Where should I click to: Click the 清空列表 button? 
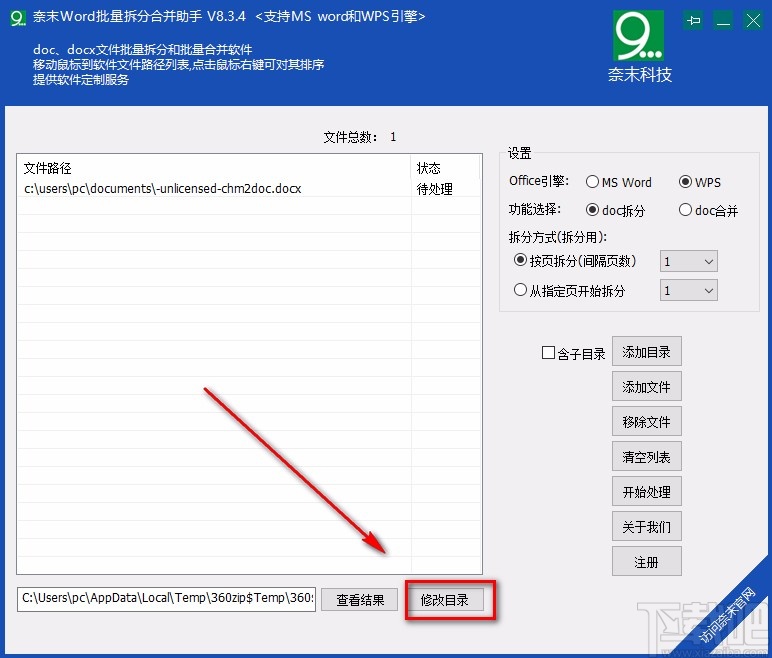coord(646,457)
